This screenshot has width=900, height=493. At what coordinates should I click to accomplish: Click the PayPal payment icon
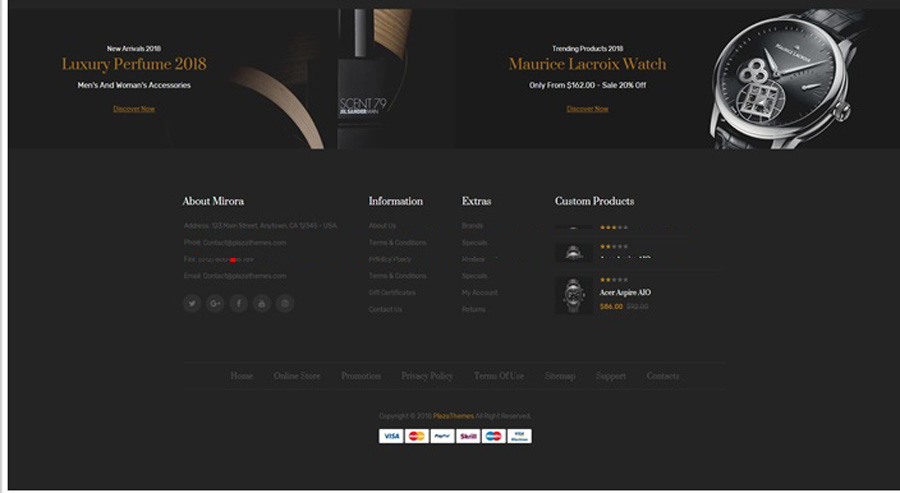coord(442,436)
